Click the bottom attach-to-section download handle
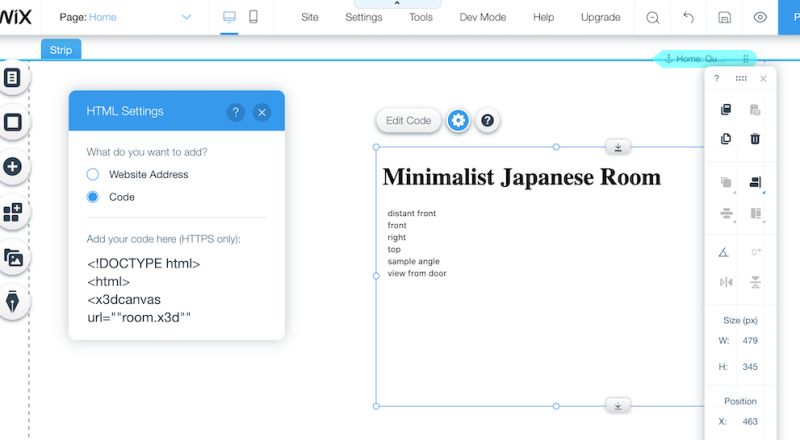The height and width of the screenshot is (440, 800). point(618,406)
